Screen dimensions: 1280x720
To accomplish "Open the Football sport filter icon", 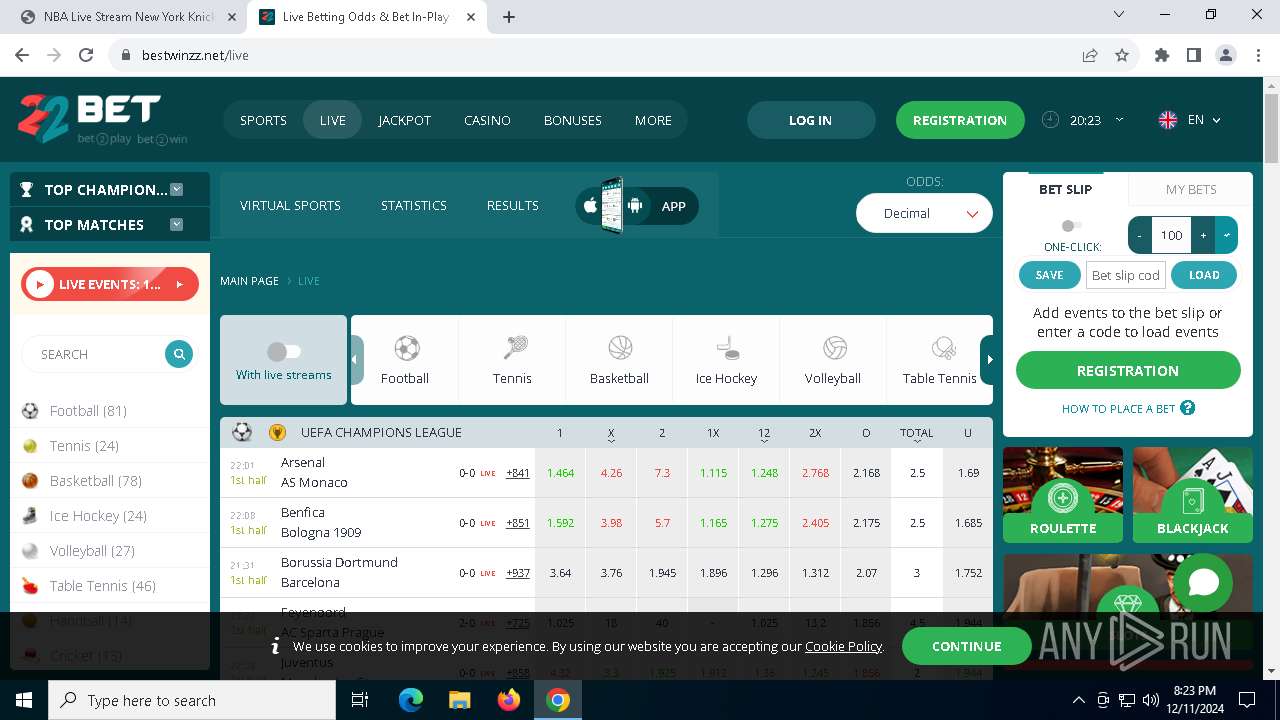I will coord(406,348).
